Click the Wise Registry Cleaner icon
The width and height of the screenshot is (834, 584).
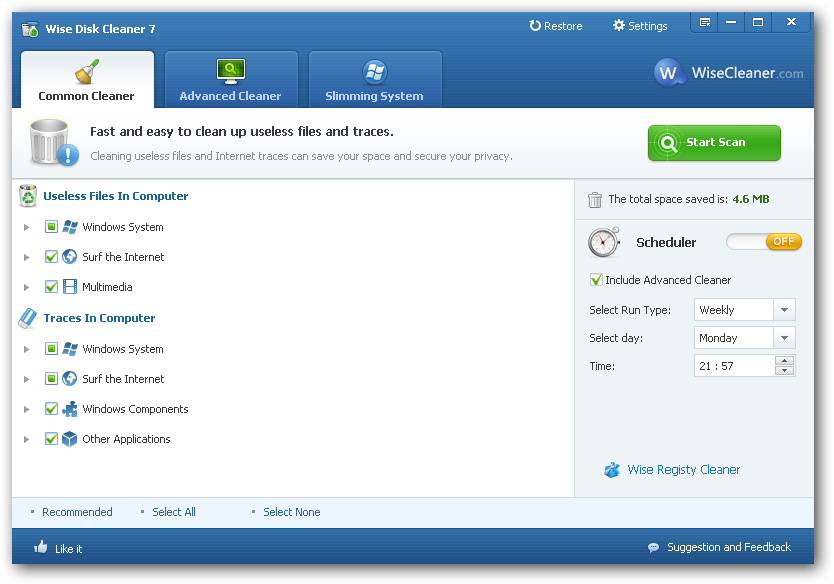click(x=612, y=470)
